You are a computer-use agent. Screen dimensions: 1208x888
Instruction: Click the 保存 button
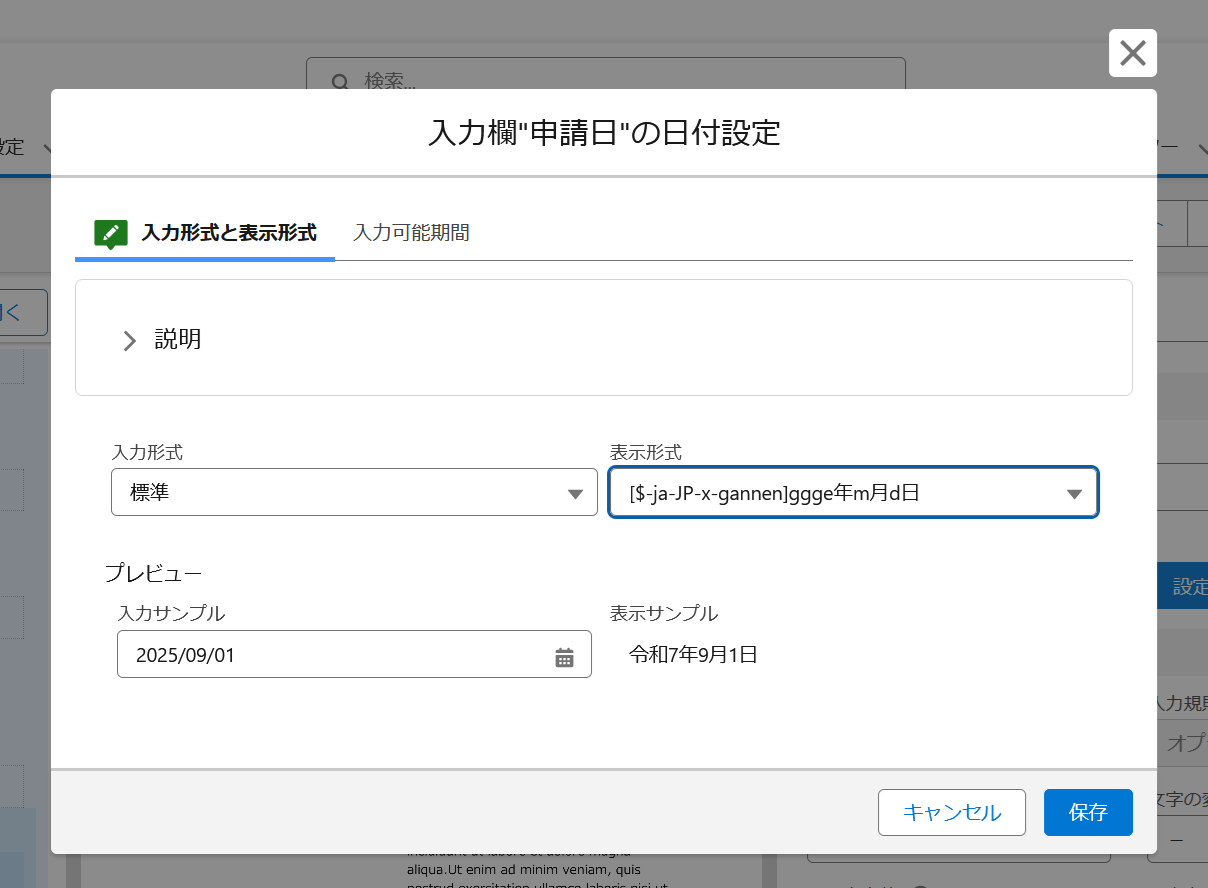(x=1087, y=812)
